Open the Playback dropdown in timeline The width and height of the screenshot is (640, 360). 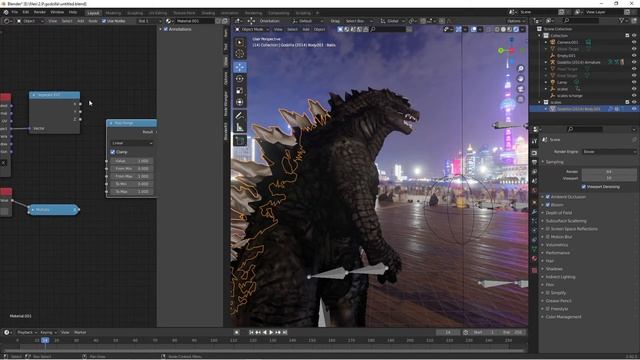(x=27, y=332)
